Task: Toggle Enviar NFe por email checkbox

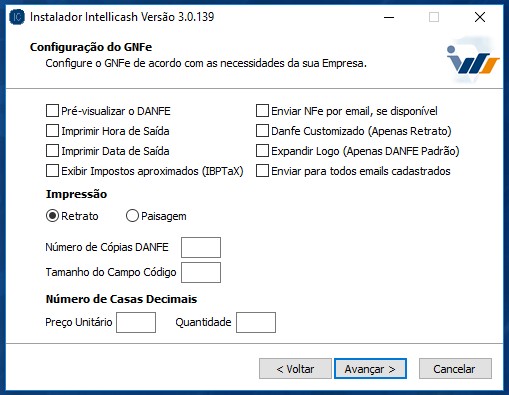Action: coord(262,111)
